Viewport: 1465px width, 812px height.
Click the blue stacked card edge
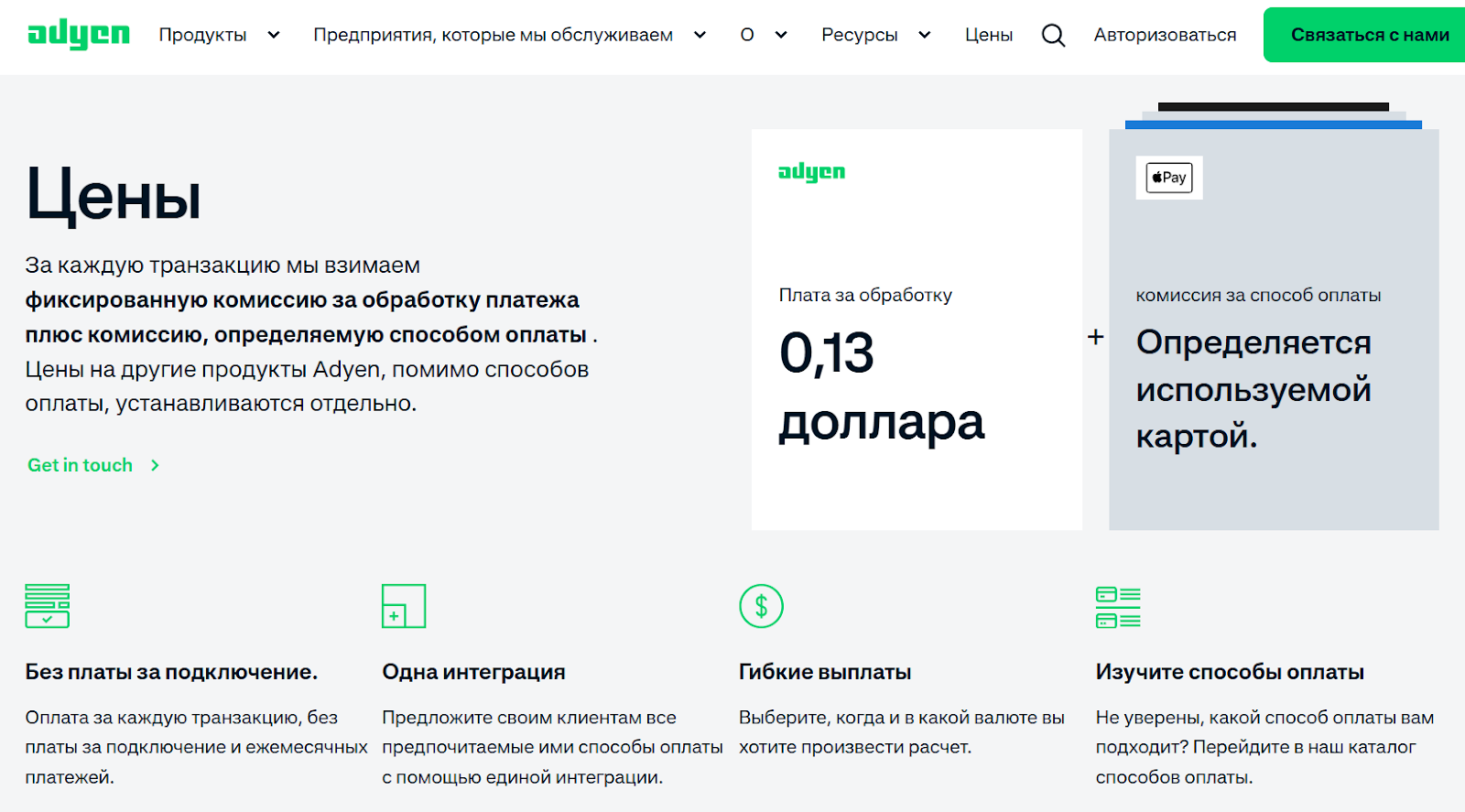(x=1274, y=125)
